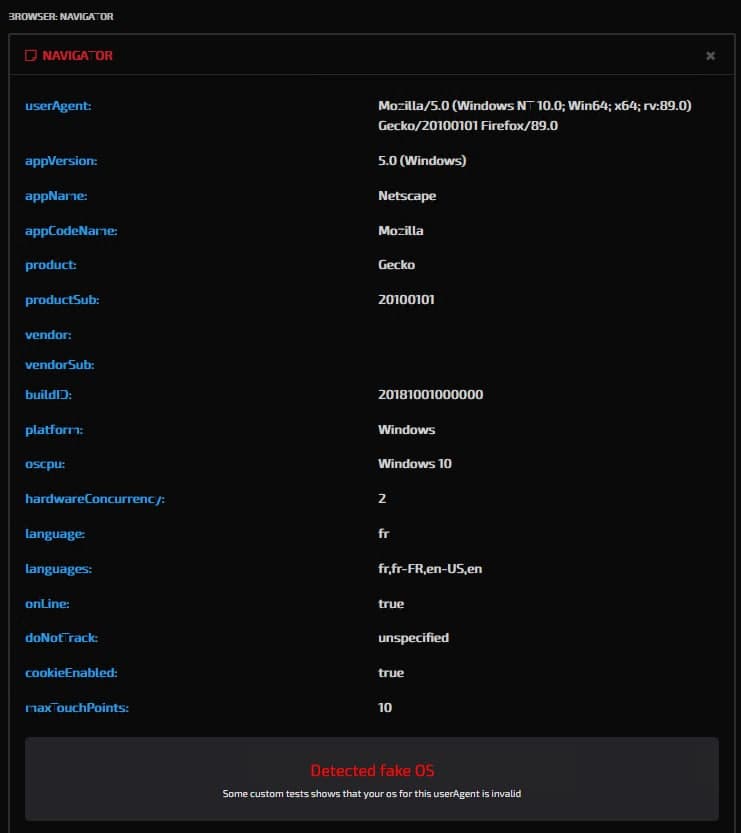Image resolution: width=741 pixels, height=833 pixels.
Task: Click the hardwareConcurrency property label
Action: pos(95,499)
